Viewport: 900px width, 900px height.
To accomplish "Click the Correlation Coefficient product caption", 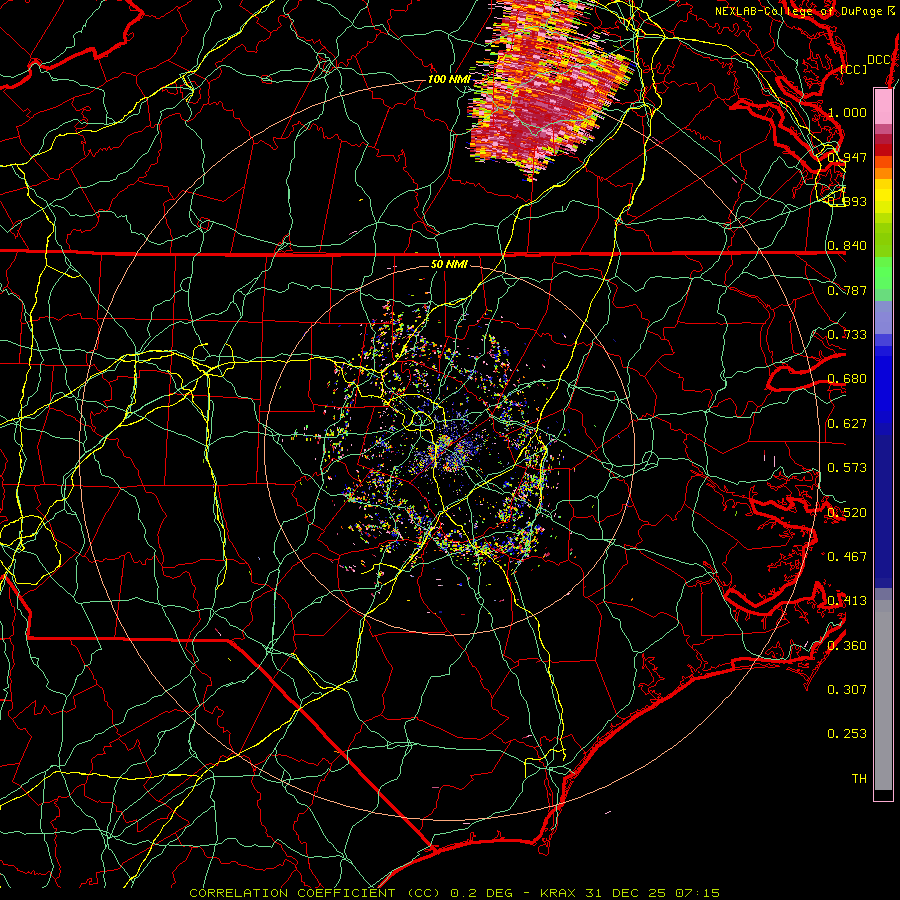I will [455, 893].
